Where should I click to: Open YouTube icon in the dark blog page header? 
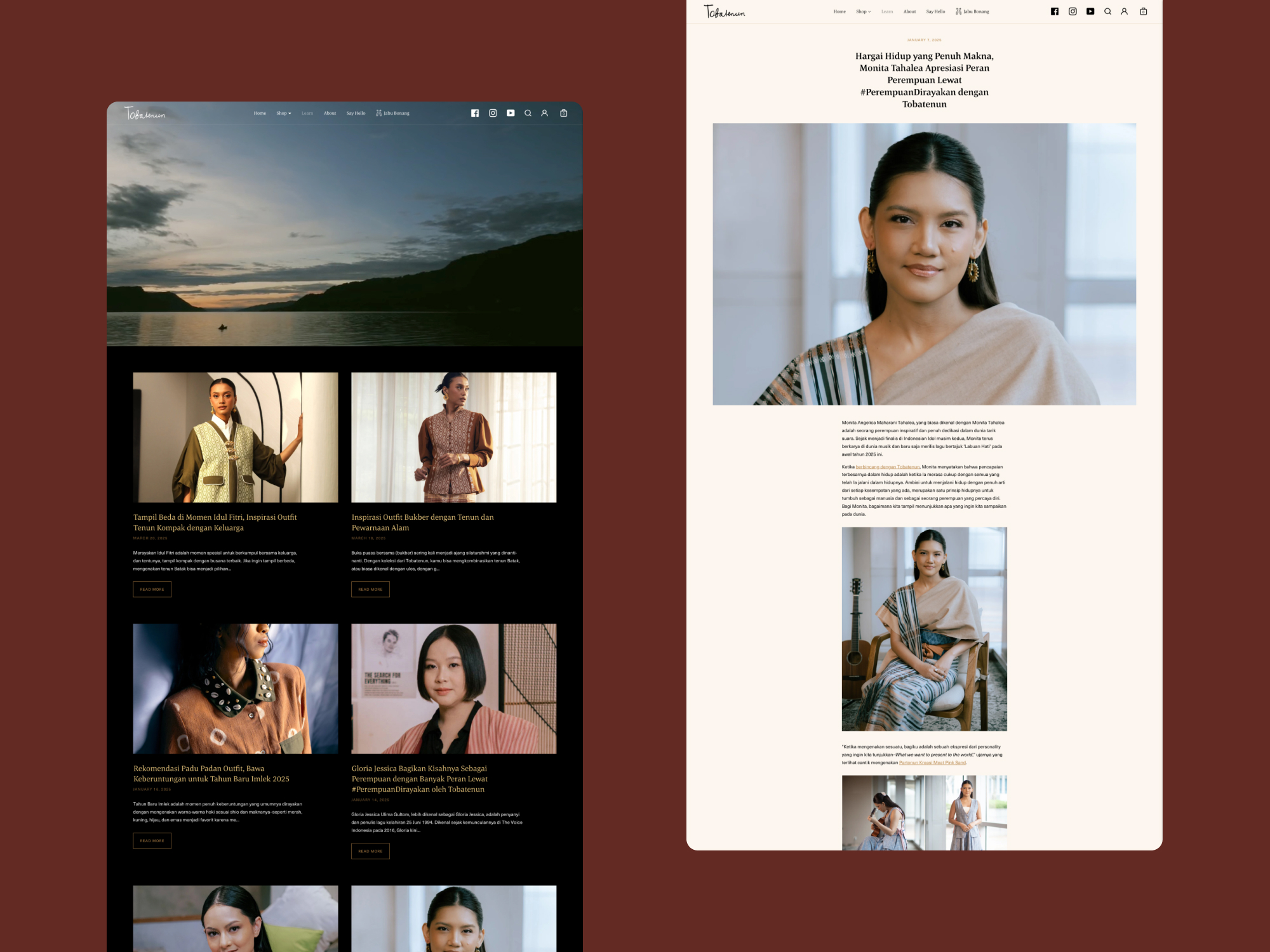click(511, 113)
